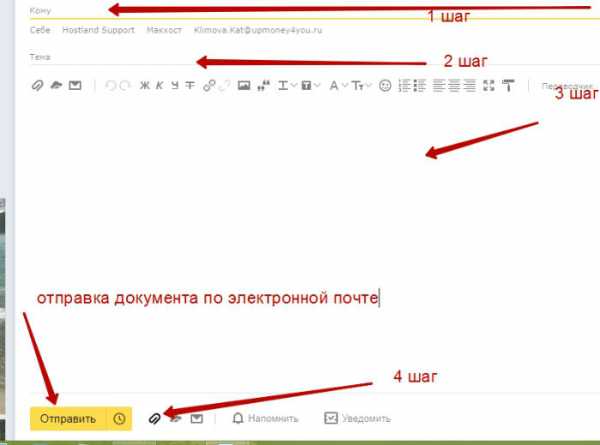Add Hostland Support as recipient

[98, 30]
